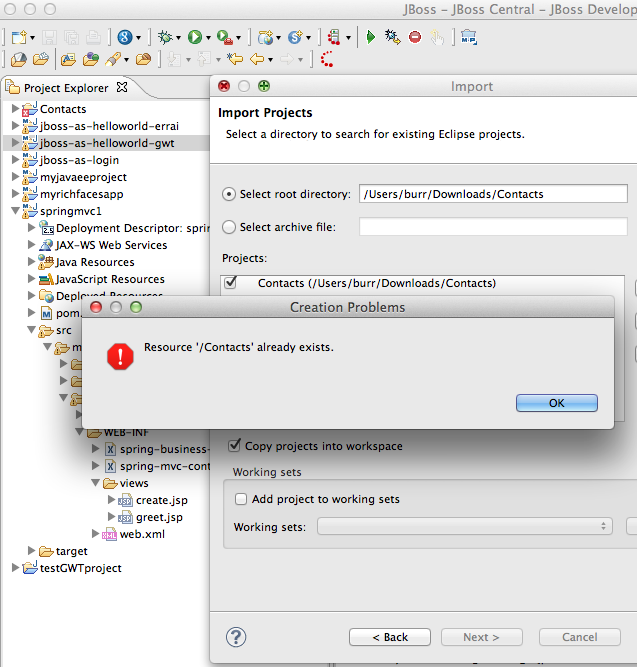Viewport: 637px width, 667px height.
Task: Select greet.jsp file
Action: (159, 517)
